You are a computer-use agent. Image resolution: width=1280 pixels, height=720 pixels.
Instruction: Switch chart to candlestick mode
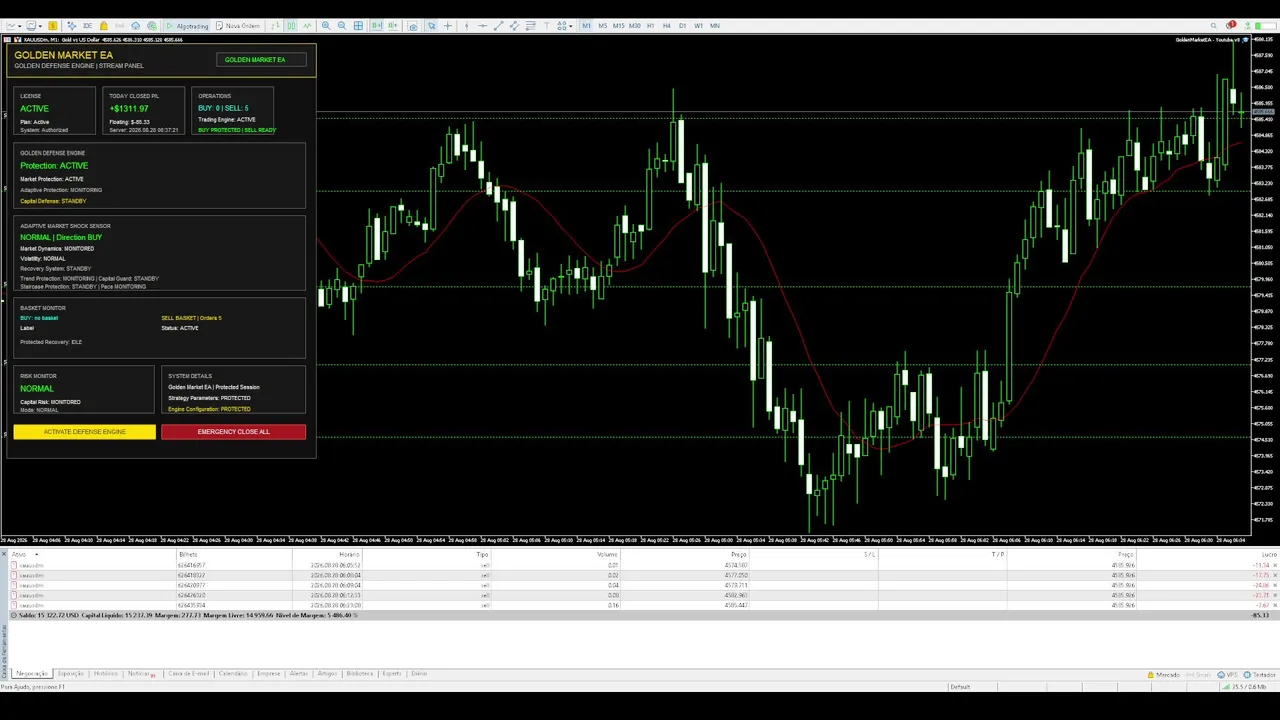click(291, 26)
